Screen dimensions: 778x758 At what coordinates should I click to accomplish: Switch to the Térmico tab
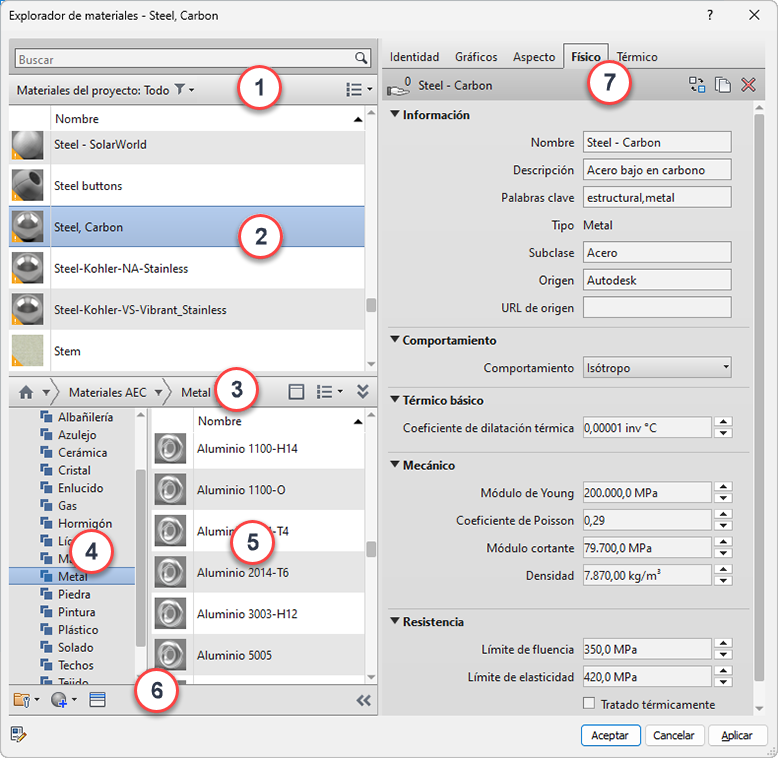point(637,57)
